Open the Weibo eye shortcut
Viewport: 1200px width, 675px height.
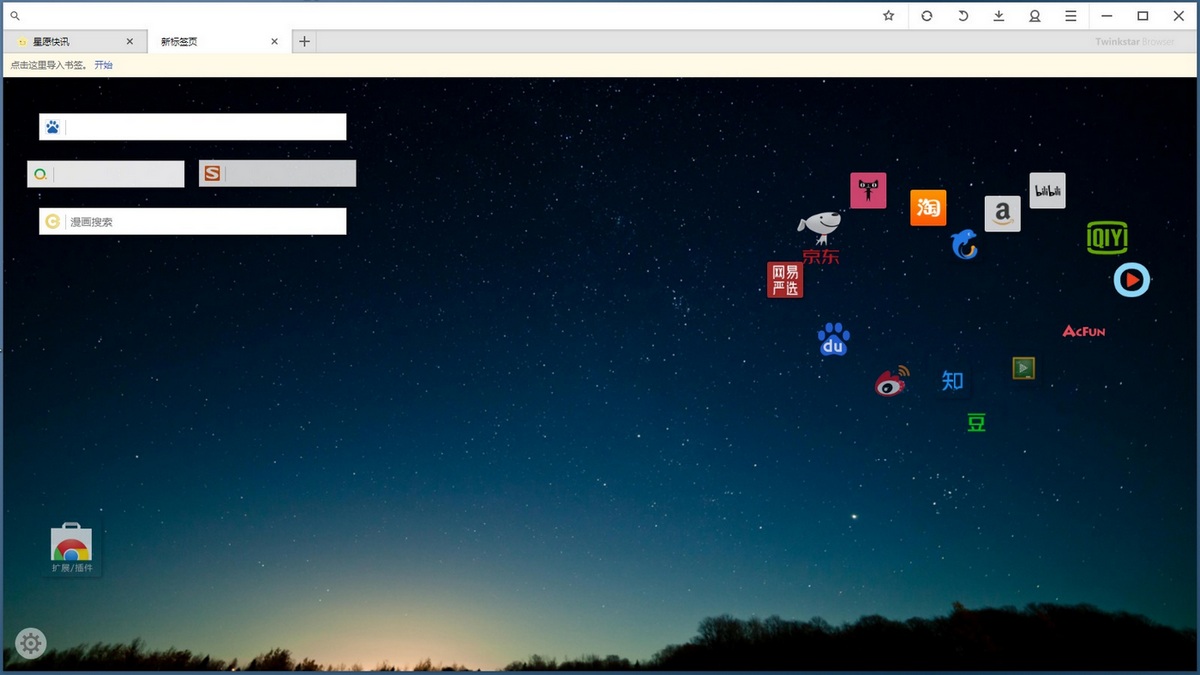pos(892,381)
